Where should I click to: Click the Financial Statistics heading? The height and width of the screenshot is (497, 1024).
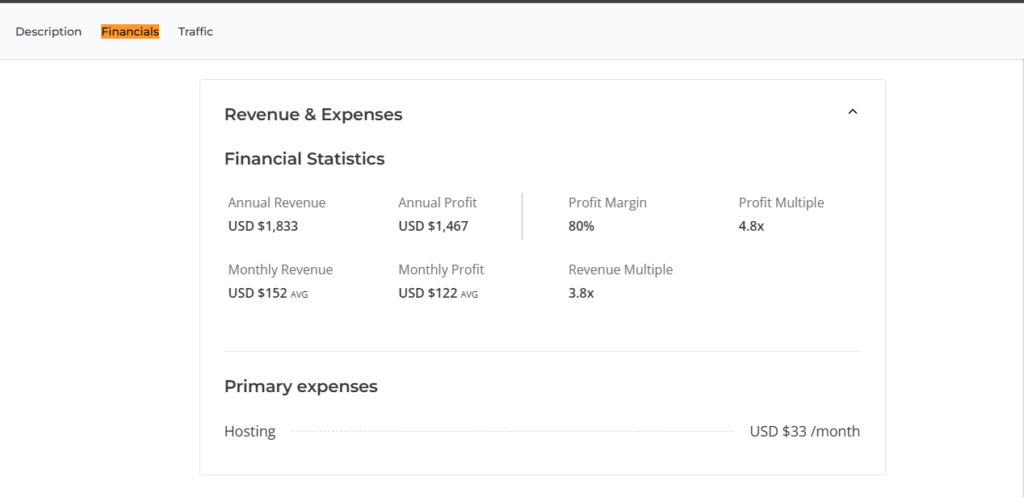pyautogui.click(x=304, y=159)
